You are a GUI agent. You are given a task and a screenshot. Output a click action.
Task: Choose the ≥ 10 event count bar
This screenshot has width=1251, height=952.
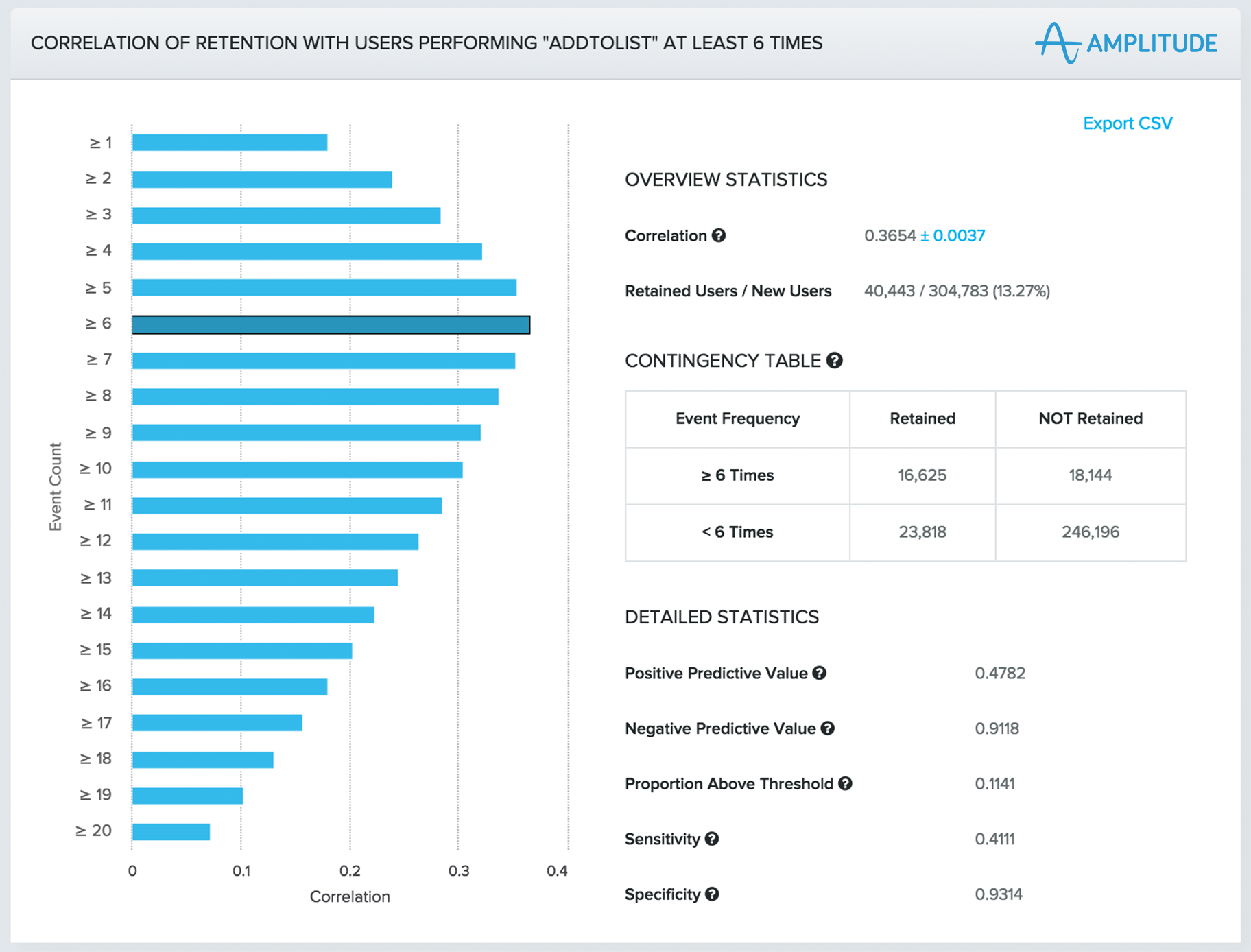pyautogui.click(x=297, y=469)
